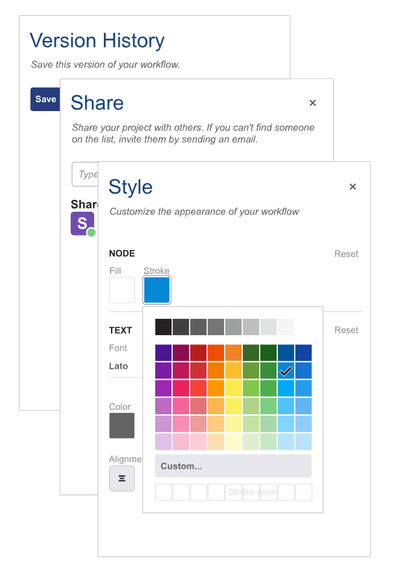Open the Custom... color option
This screenshot has width=400, height=578.
click(x=233, y=466)
